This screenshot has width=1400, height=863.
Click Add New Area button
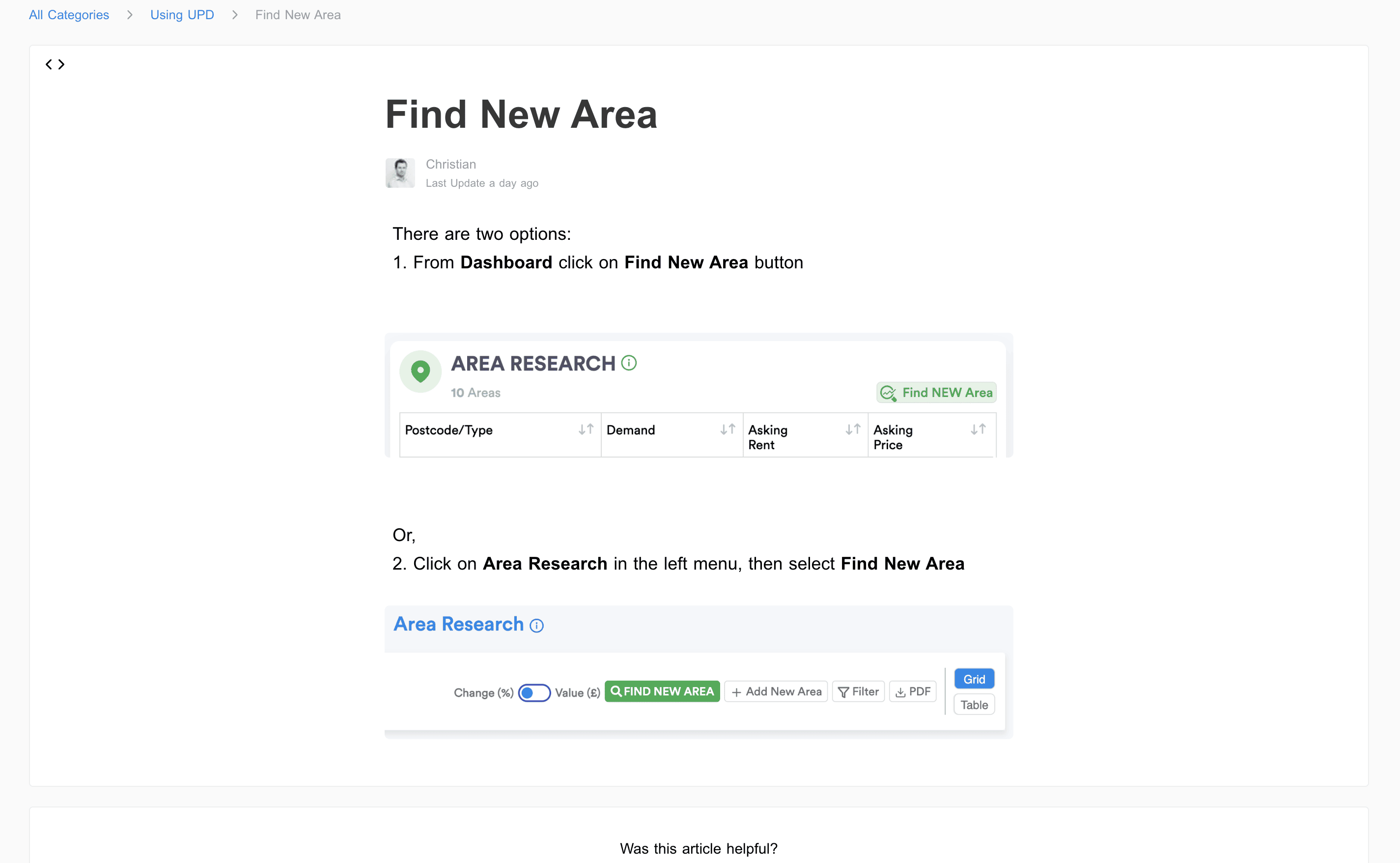776,692
